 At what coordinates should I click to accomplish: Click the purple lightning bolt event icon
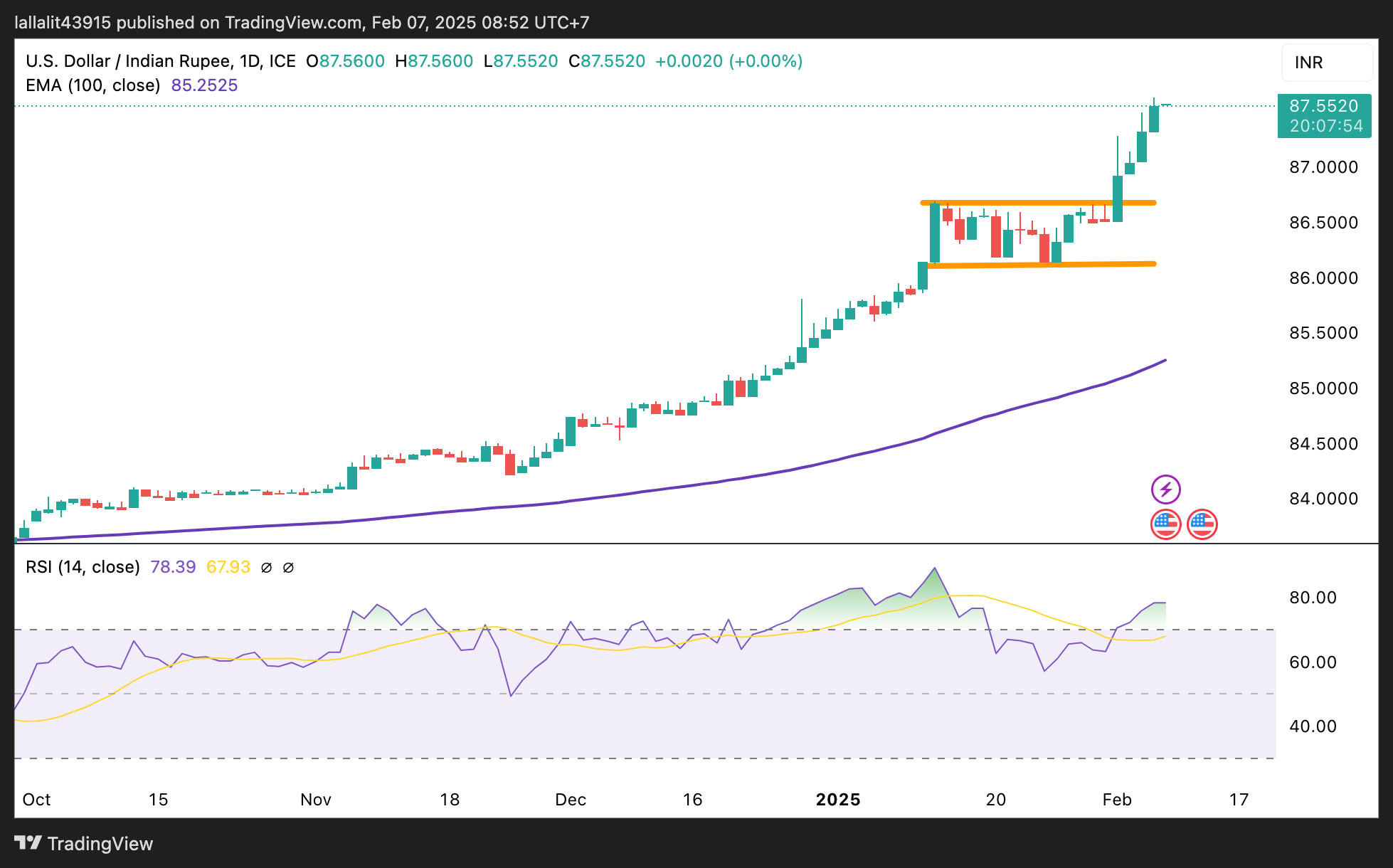click(1165, 489)
